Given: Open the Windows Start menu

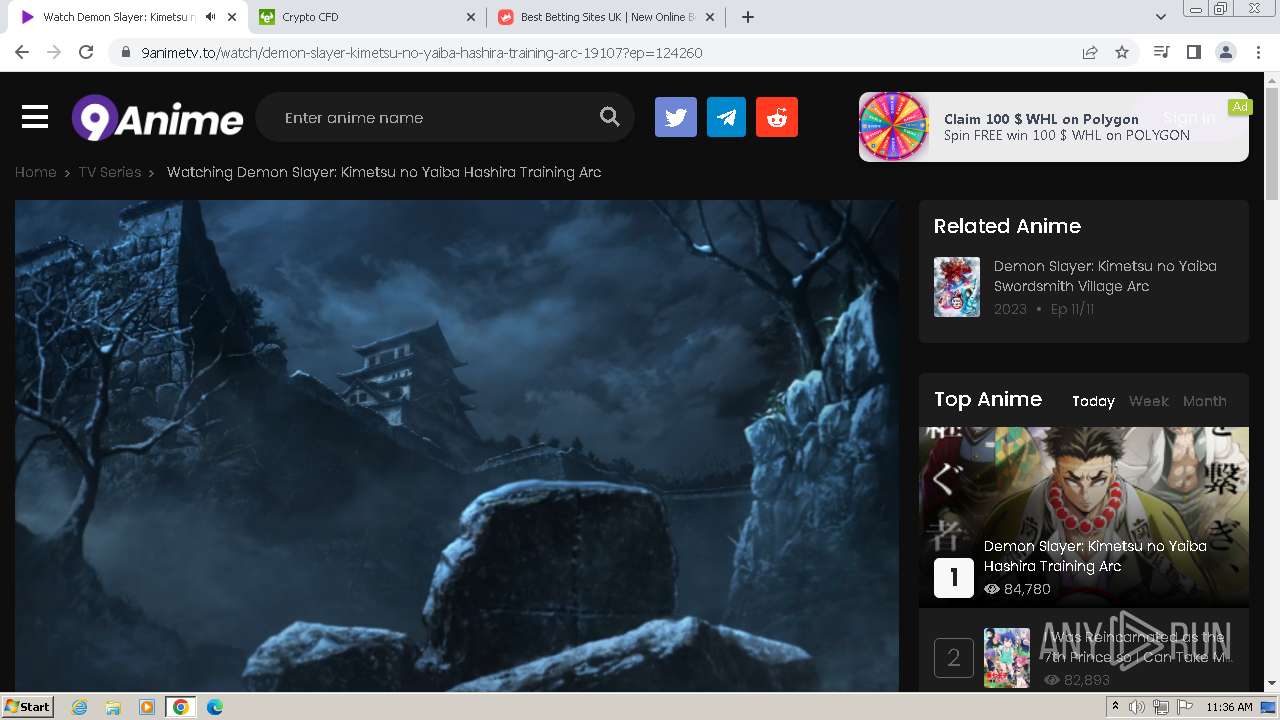Looking at the screenshot, I should (27, 707).
